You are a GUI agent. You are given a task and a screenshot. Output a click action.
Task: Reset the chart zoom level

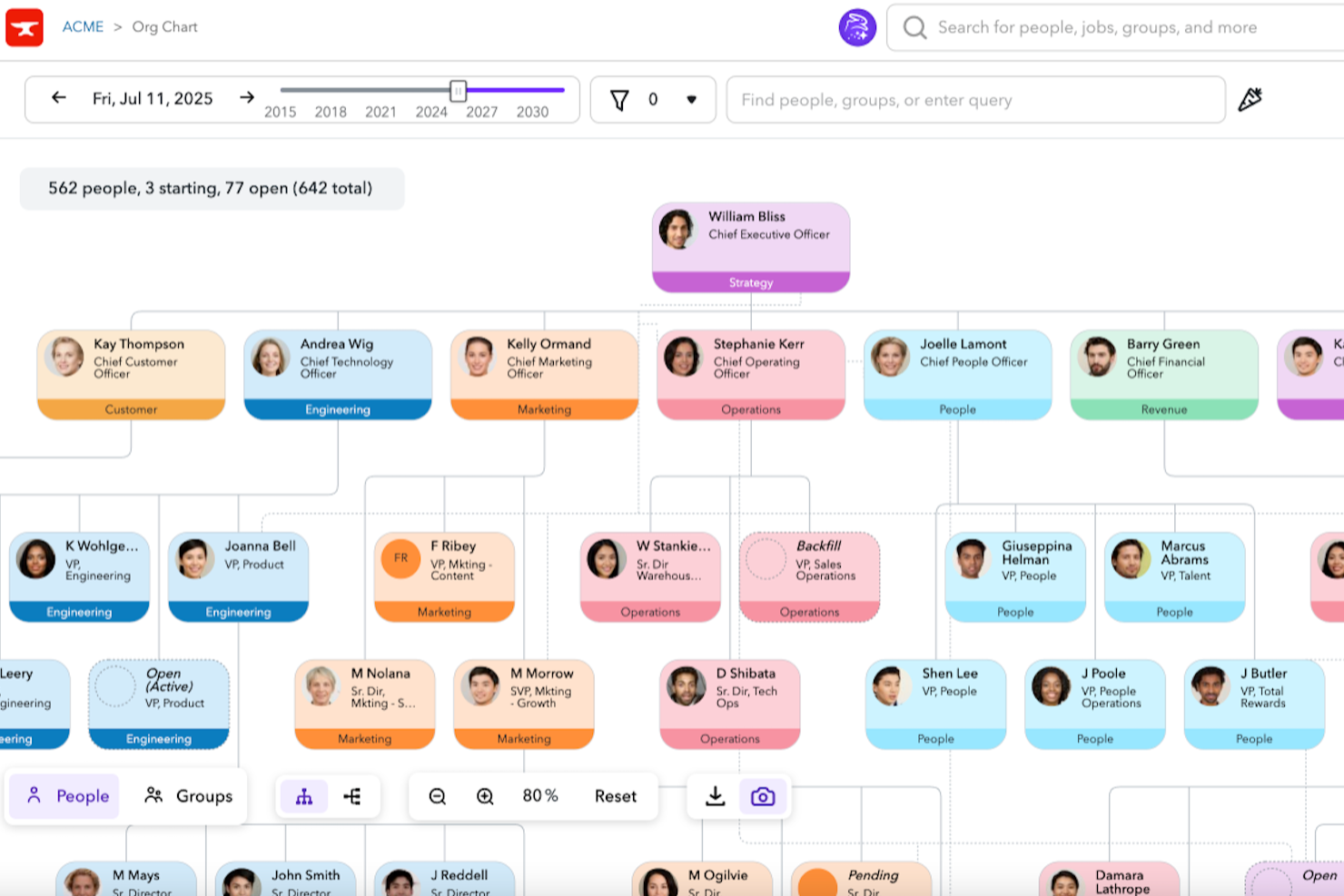coord(616,796)
